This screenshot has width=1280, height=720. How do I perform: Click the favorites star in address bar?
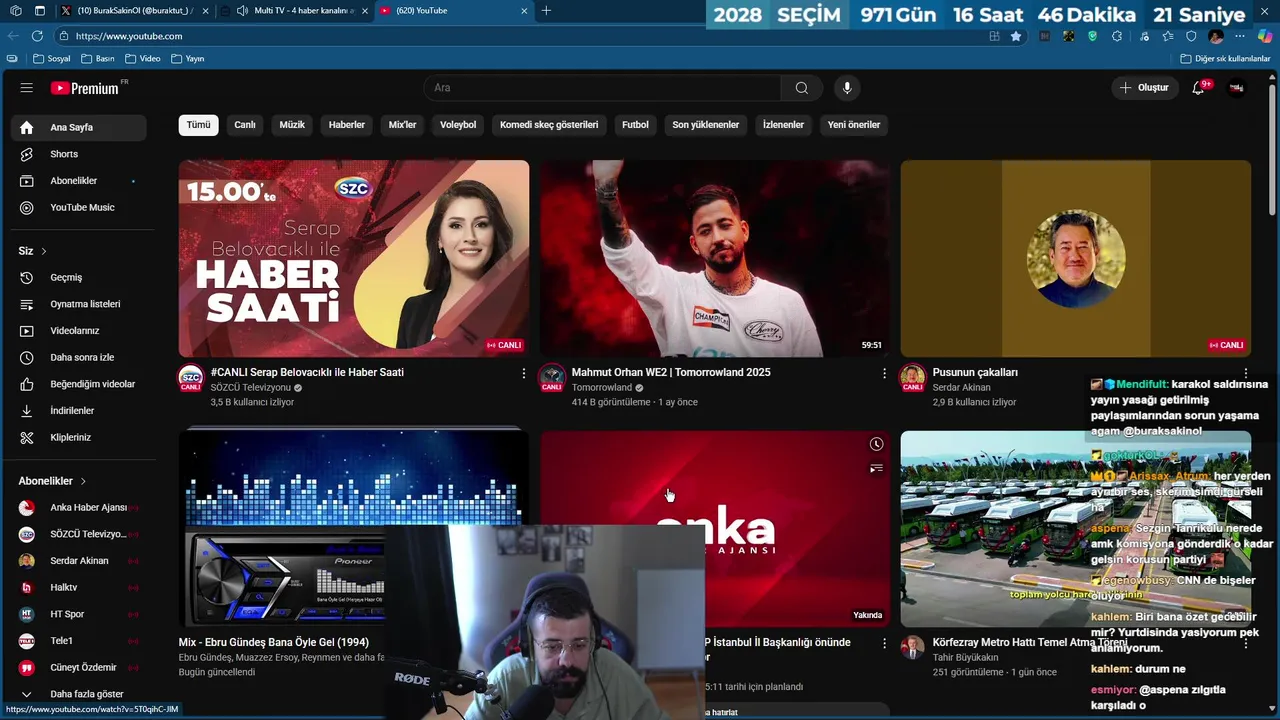(1016, 36)
